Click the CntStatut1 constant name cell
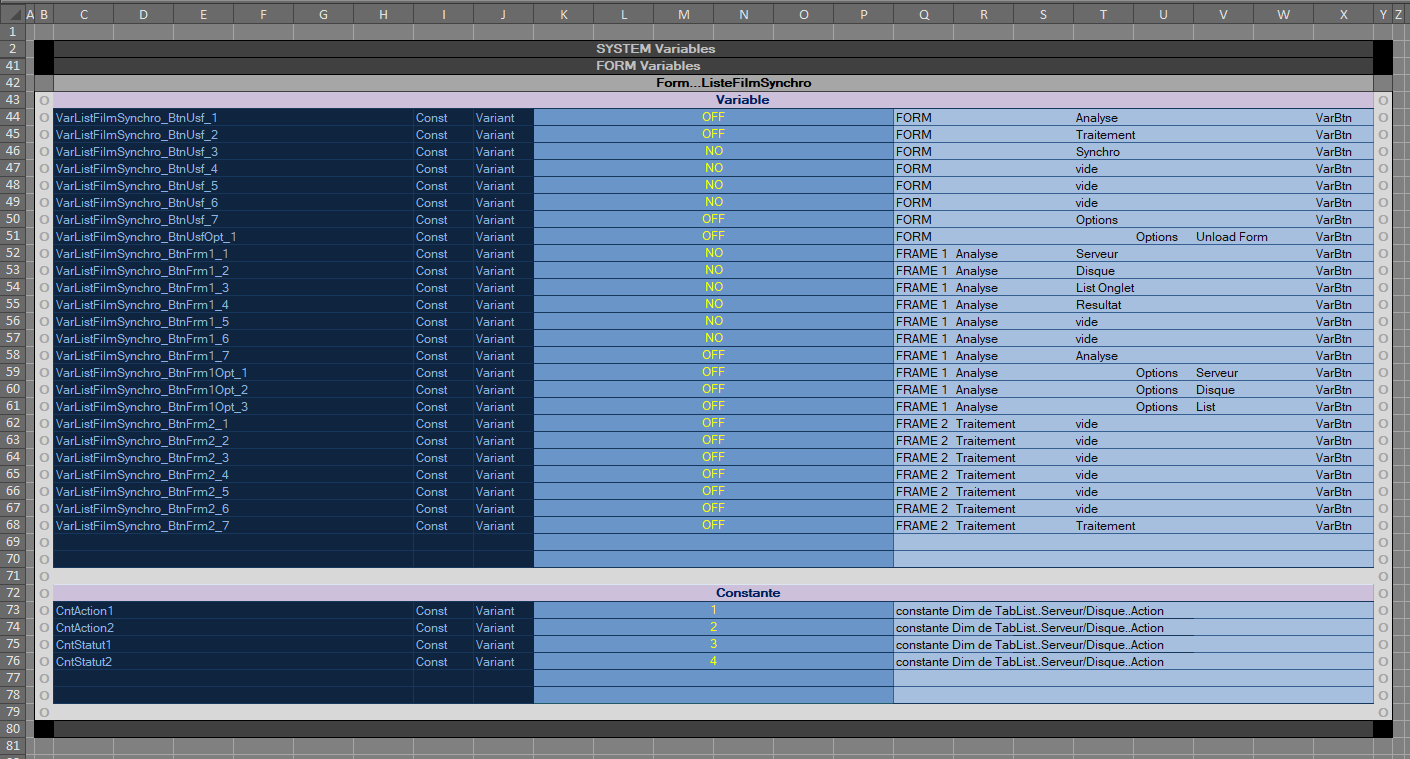Screen dimensions: 1410x759 (x=233, y=645)
